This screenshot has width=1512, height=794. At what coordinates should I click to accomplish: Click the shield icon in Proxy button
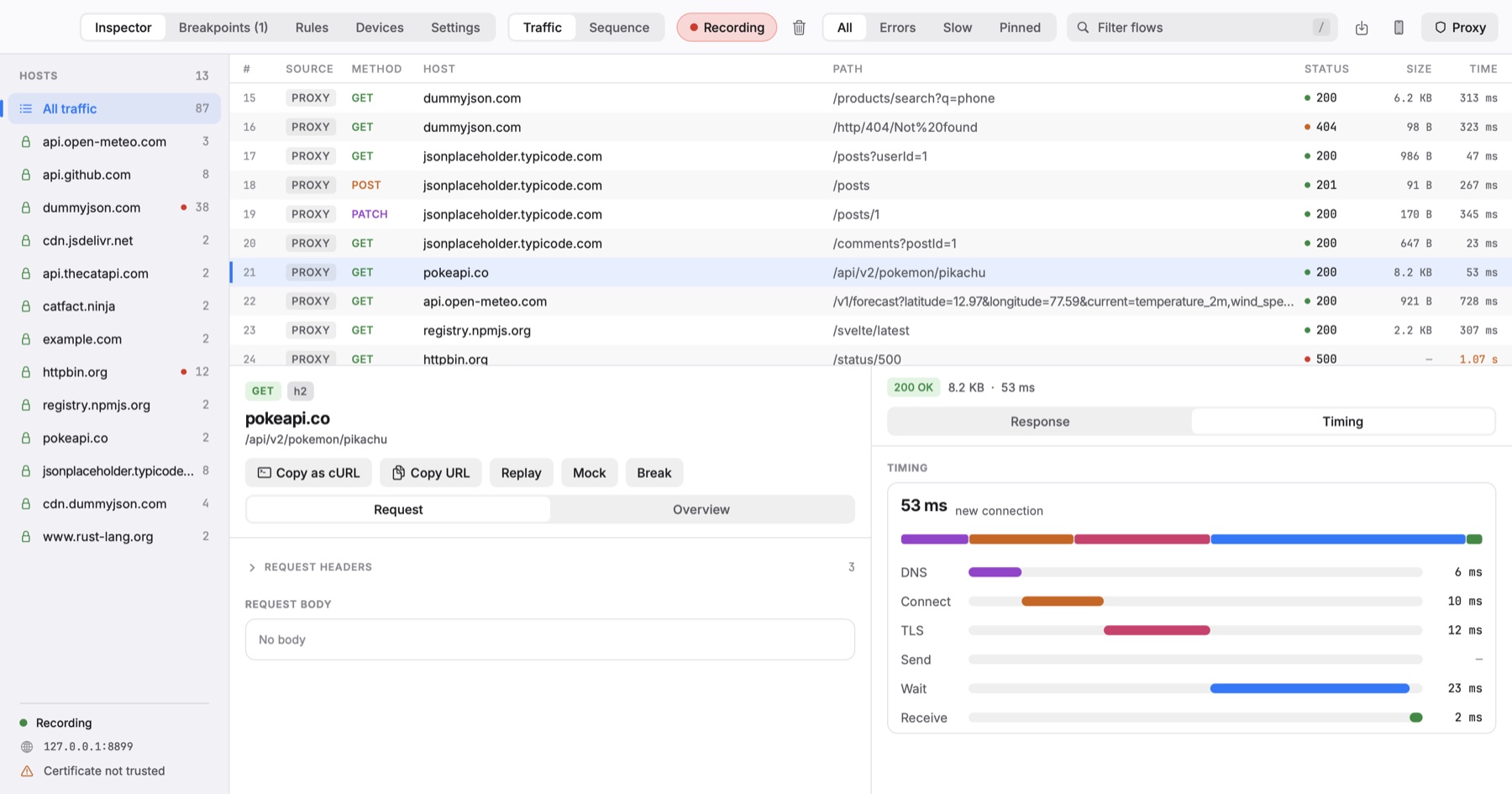(1440, 28)
